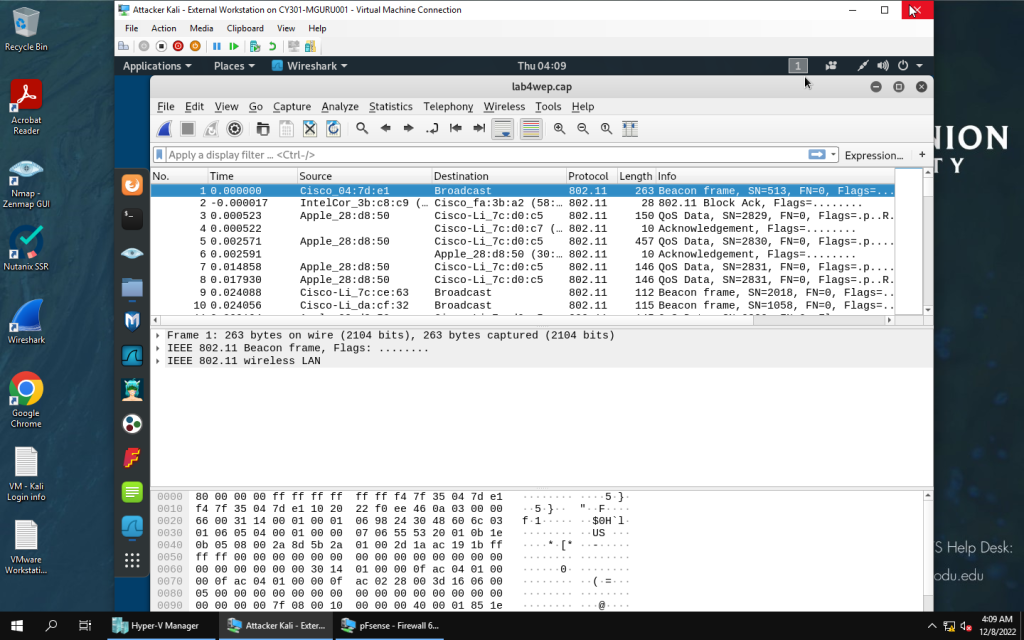Click the save capture file icon
This screenshot has height=640, width=1024.
(x=286, y=129)
